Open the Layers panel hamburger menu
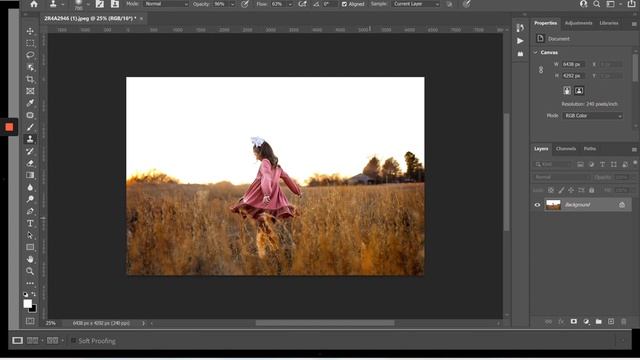Image resolution: width=640 pixels, height=360 pixels. (x=634, y=149)
